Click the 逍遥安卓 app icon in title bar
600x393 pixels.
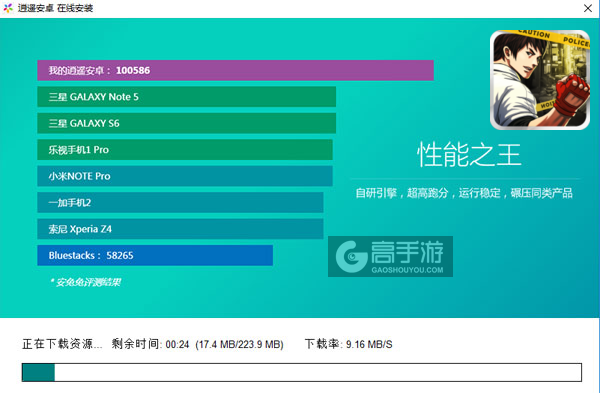8,8
